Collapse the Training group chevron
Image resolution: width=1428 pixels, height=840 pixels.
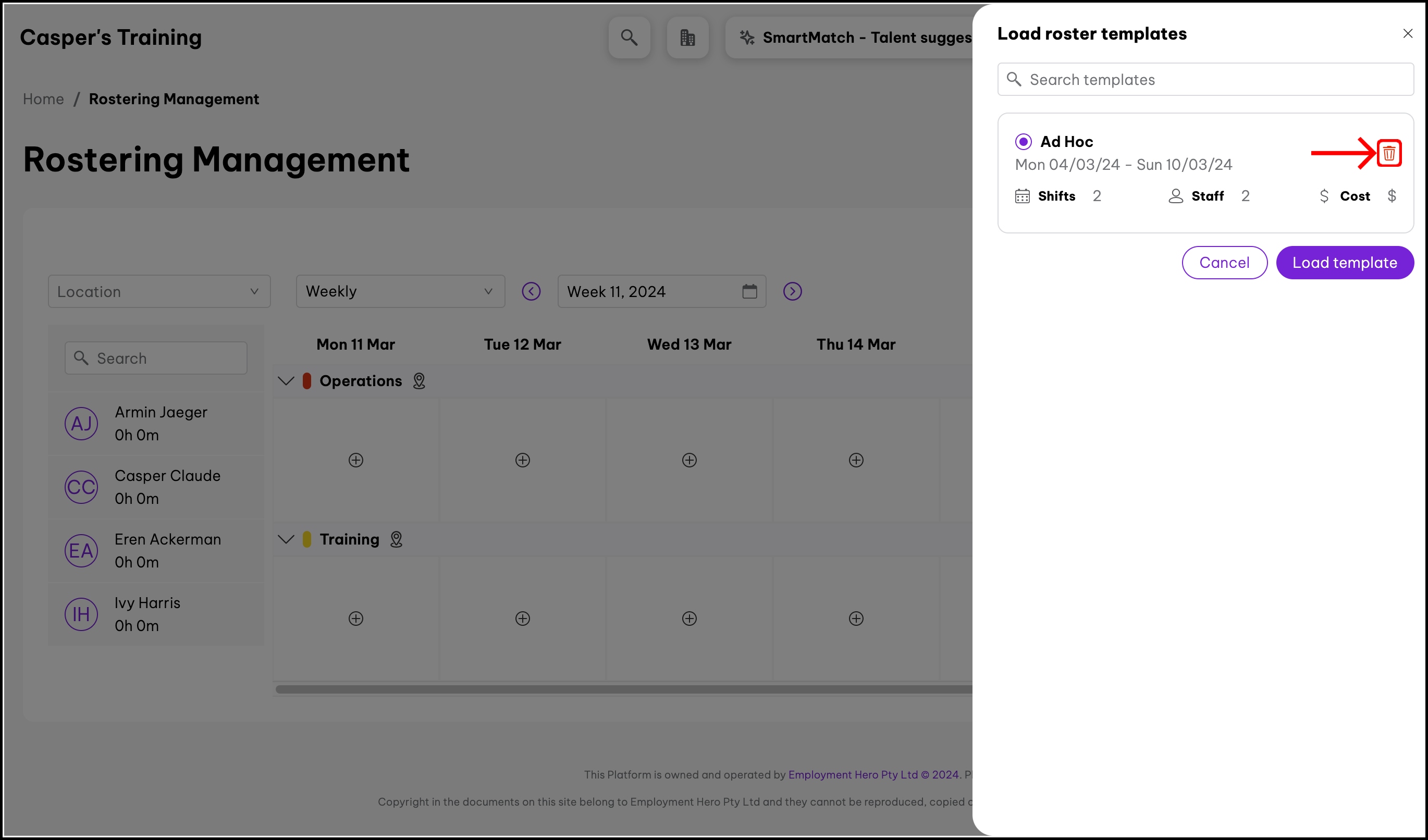pyautogui.click(x=286, y=539)
